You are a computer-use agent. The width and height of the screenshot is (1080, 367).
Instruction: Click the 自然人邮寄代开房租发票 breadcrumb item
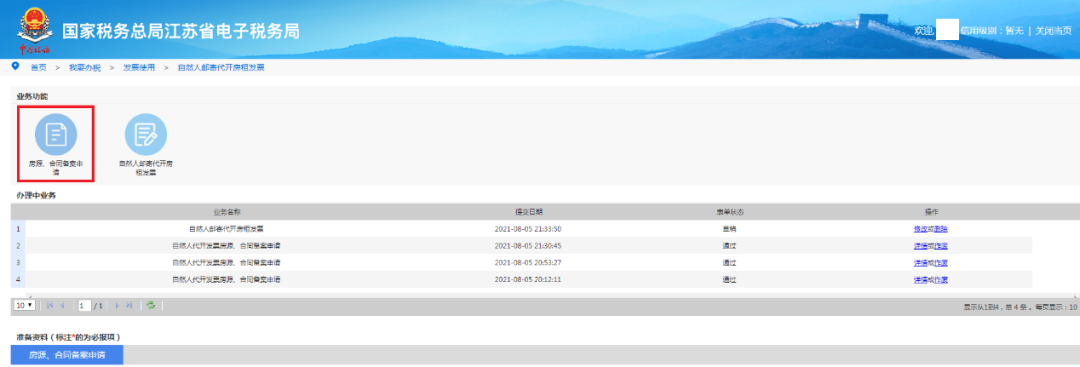point(220,67)
